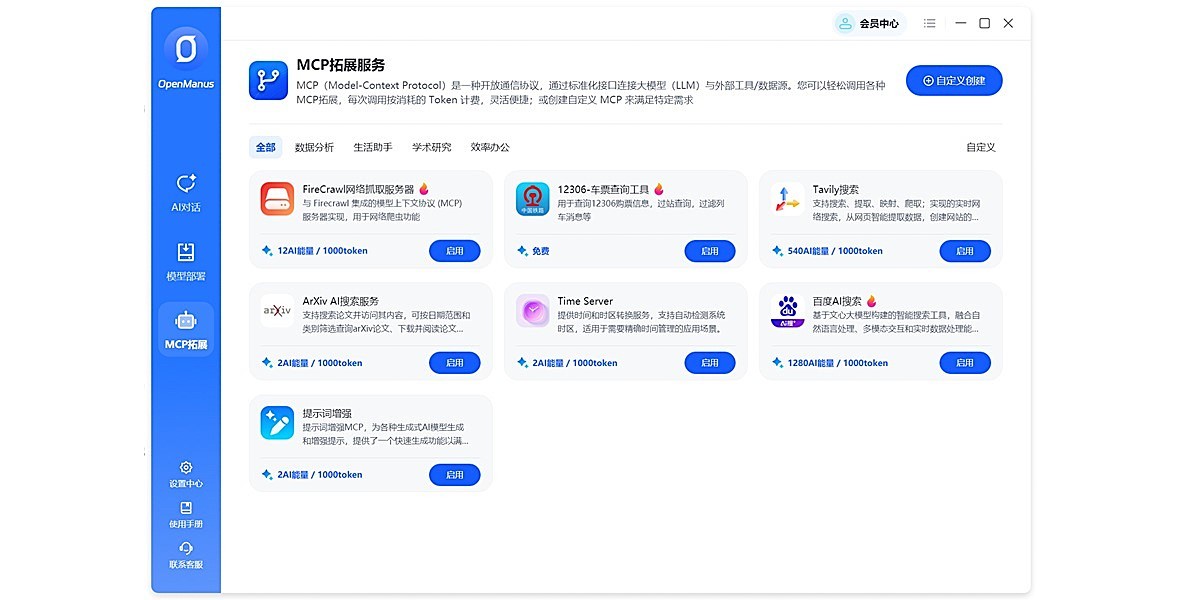Open the 会员中心 member center
The height and width of the screenshot is (600, 1200).
(x=869, y=23)
